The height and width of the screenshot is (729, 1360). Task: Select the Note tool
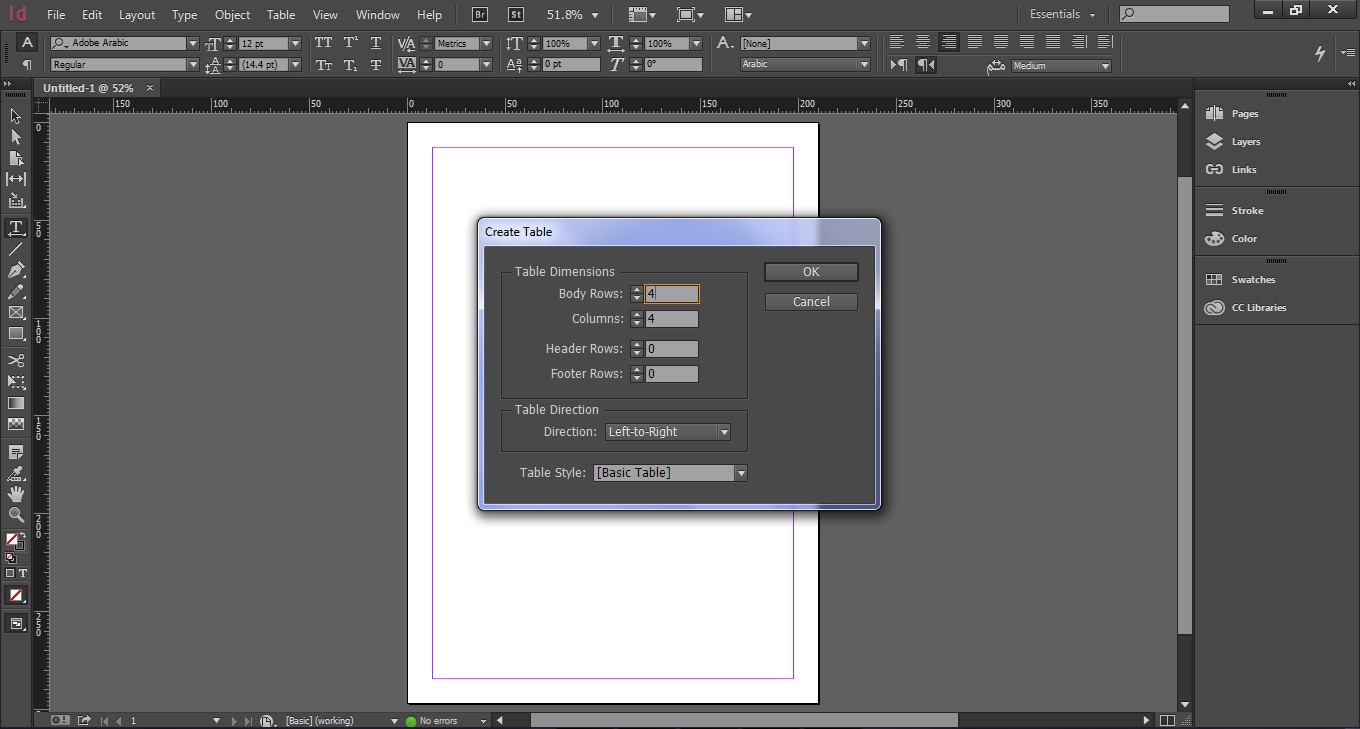pyautogui.click(x=16, y=452)
